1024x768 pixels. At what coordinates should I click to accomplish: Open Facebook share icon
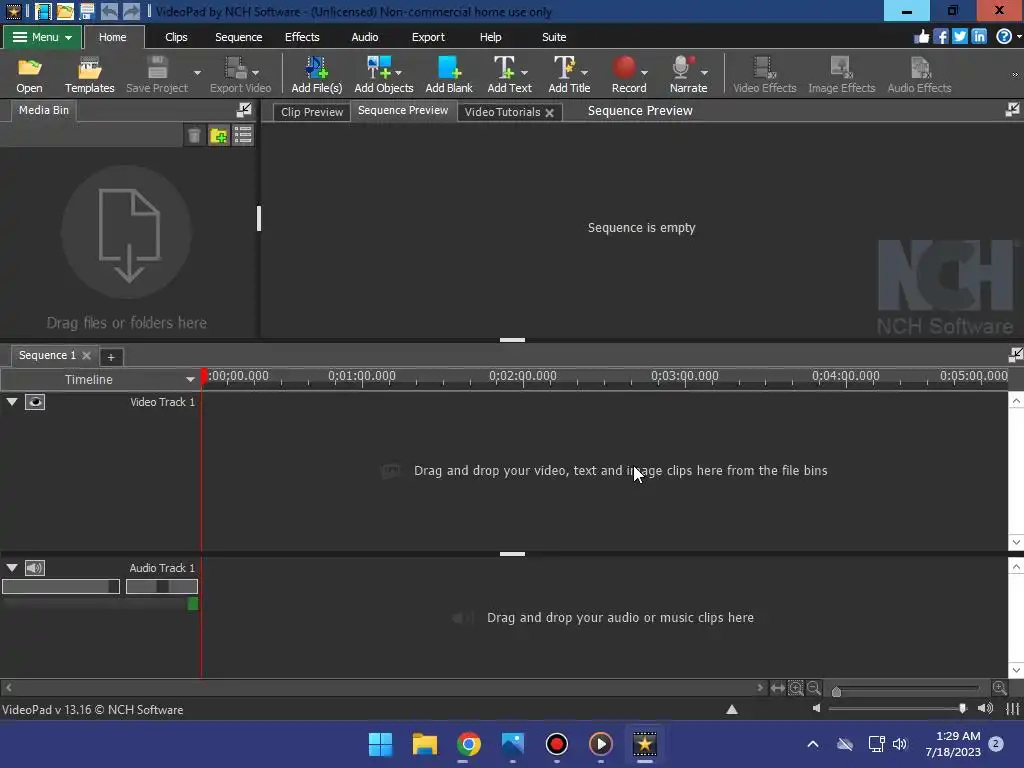tap(940, 37)
